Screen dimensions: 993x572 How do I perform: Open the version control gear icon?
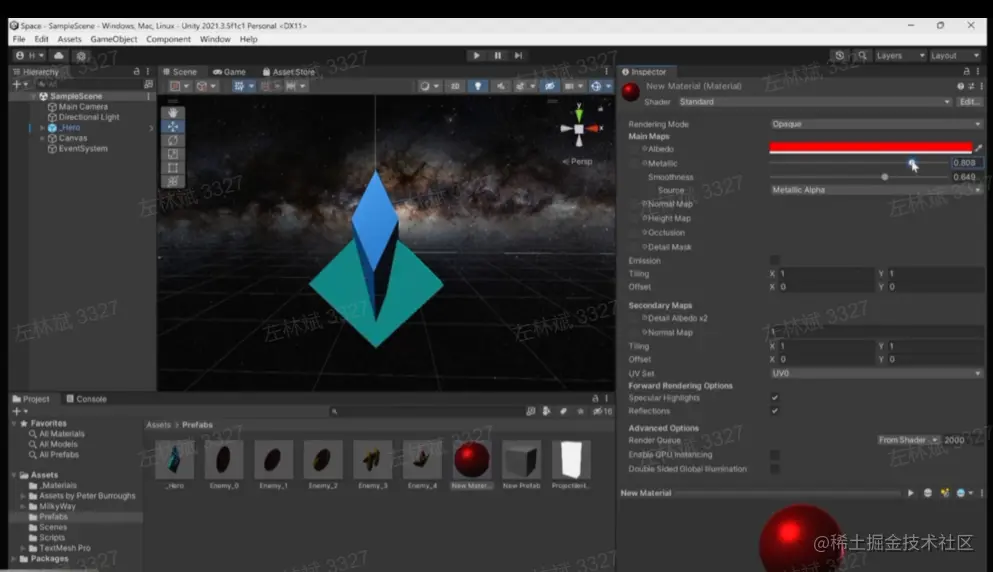click(81, 56)
